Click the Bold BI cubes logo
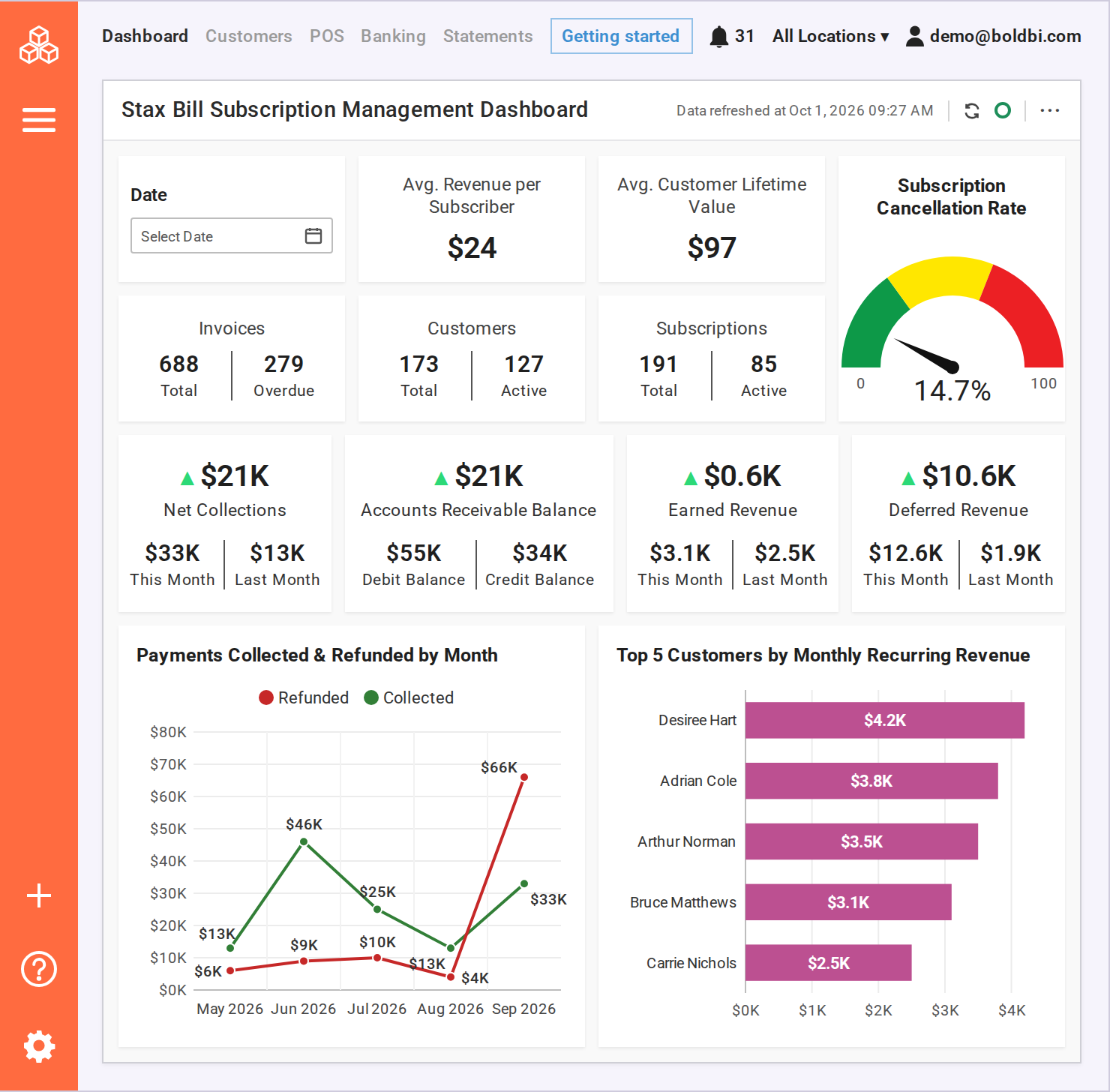The width and height of the screenshot is (1110, 1092). 39,45
